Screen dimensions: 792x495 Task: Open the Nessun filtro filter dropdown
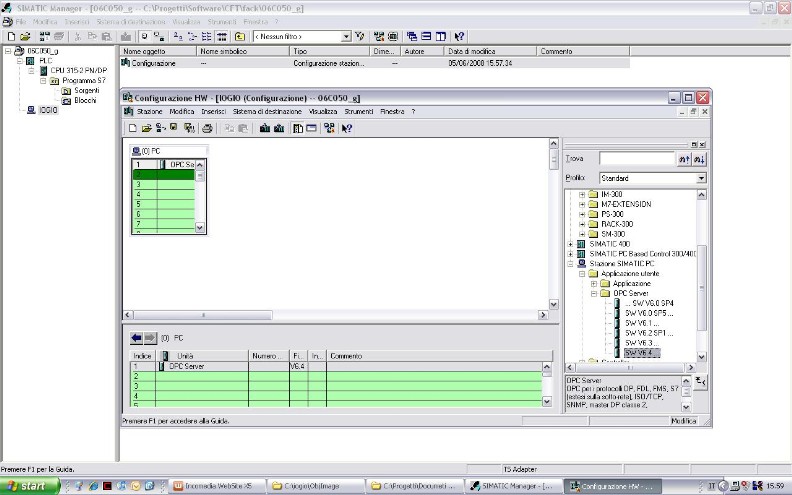[346, 36]
